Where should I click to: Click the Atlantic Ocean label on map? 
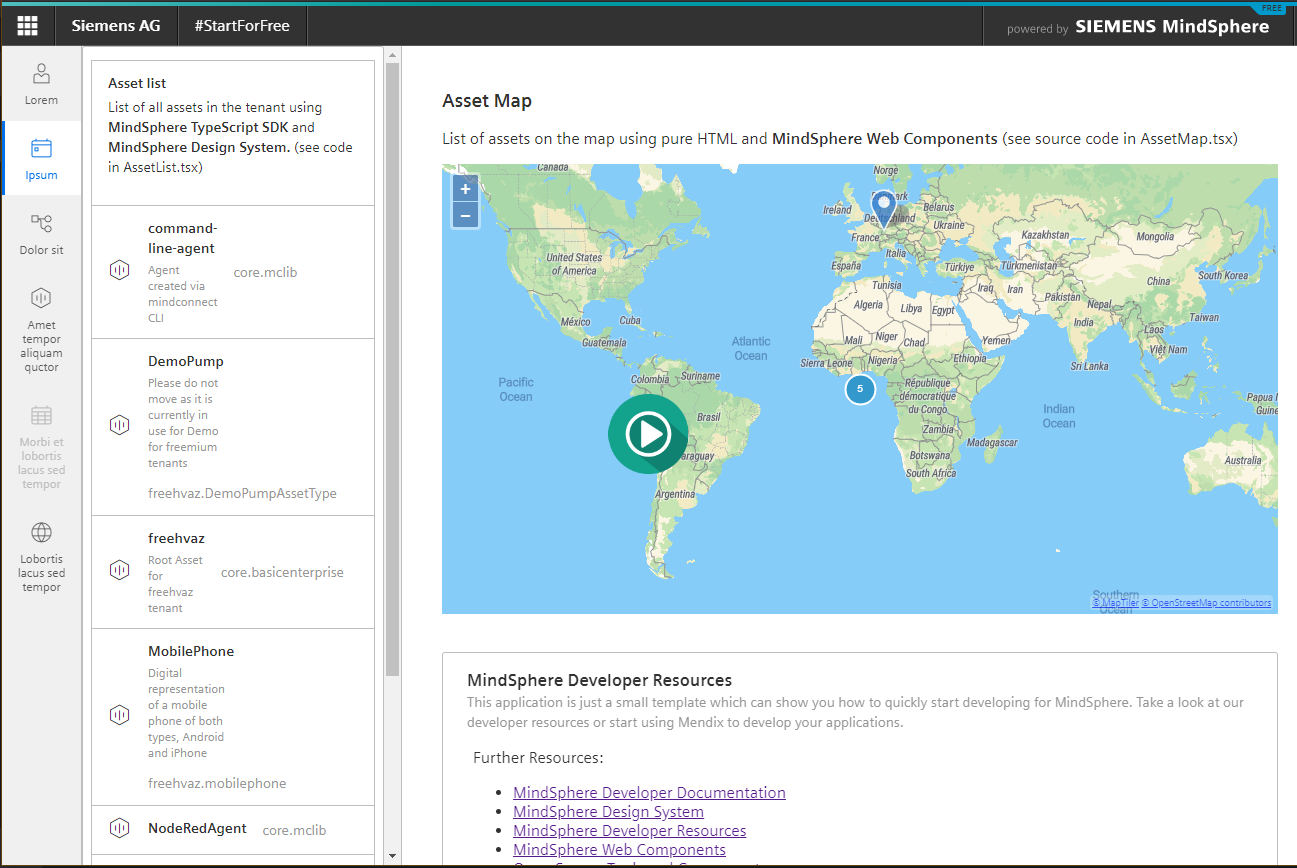tap(751, 348)
